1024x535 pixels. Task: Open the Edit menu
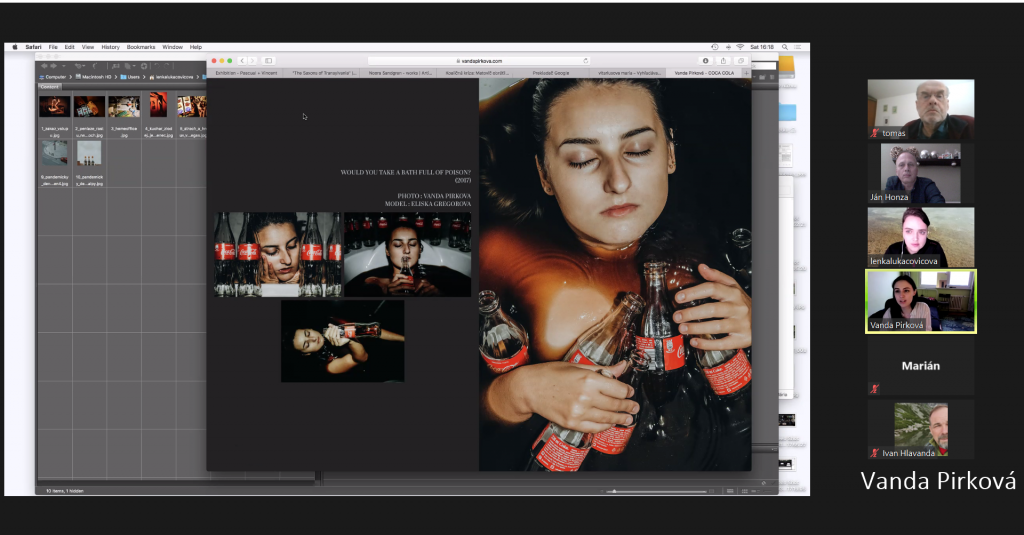pos(69,47)
